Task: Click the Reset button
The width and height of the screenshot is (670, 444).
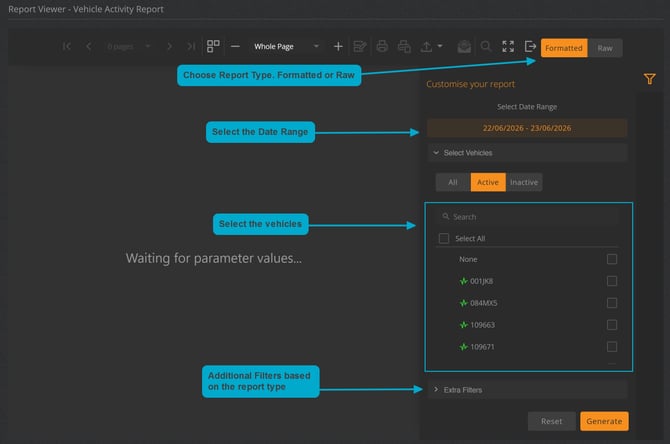Action: tap(551, 421)
